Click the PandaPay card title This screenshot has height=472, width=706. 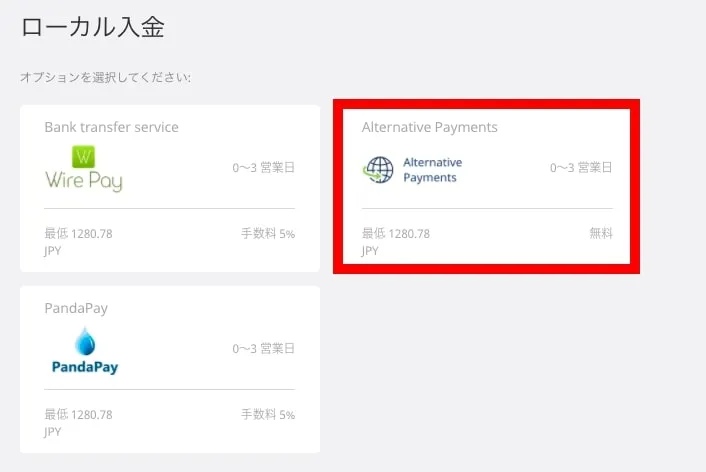76,308
